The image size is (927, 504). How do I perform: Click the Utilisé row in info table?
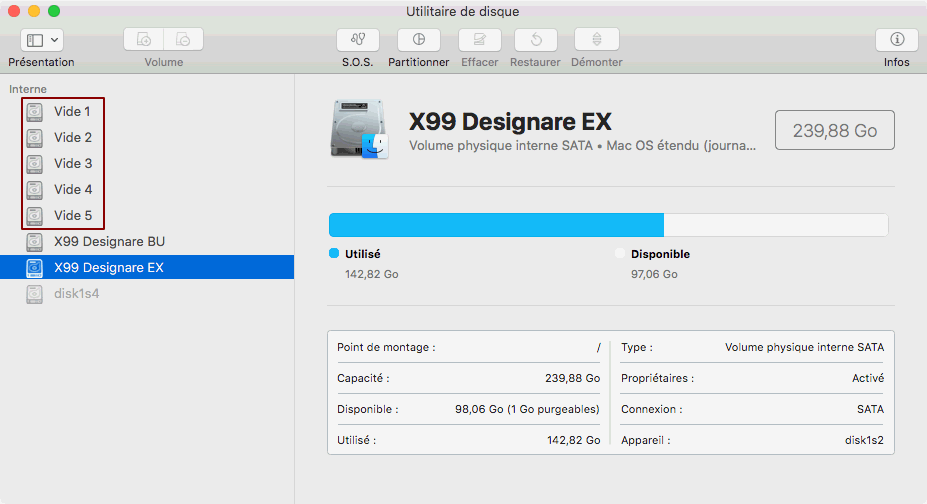pos(469,440)
